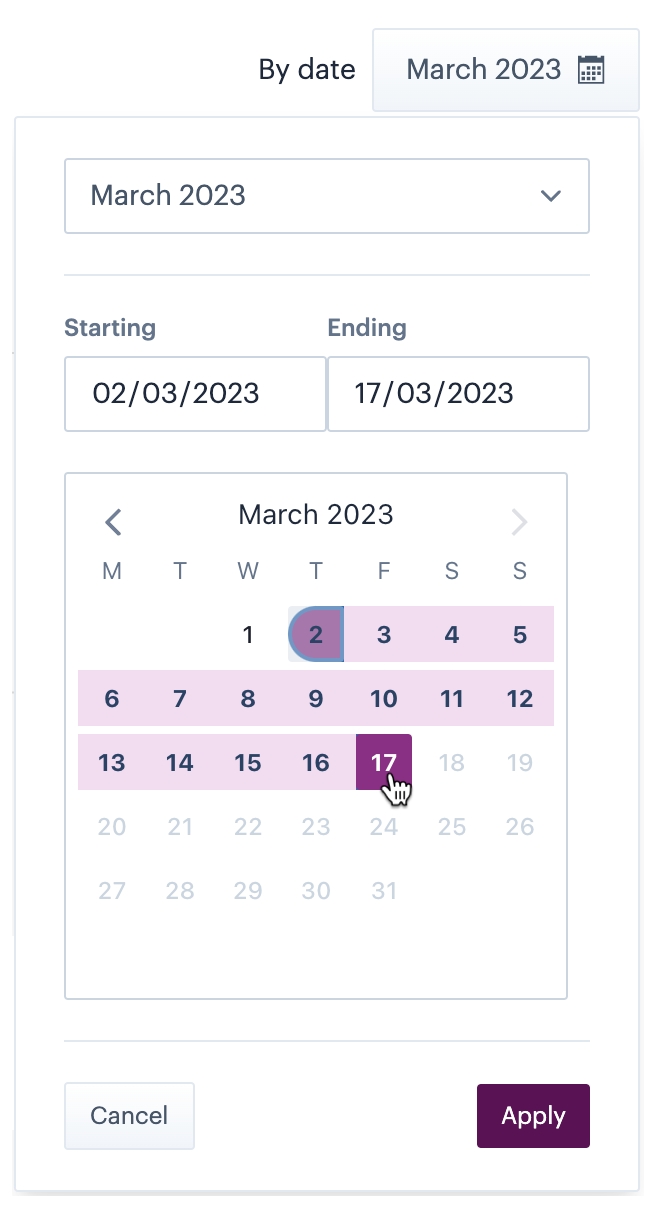Click day 13 in the calendar
Viewport: 656px width, 1210px height.
click(x=112, y=762)
